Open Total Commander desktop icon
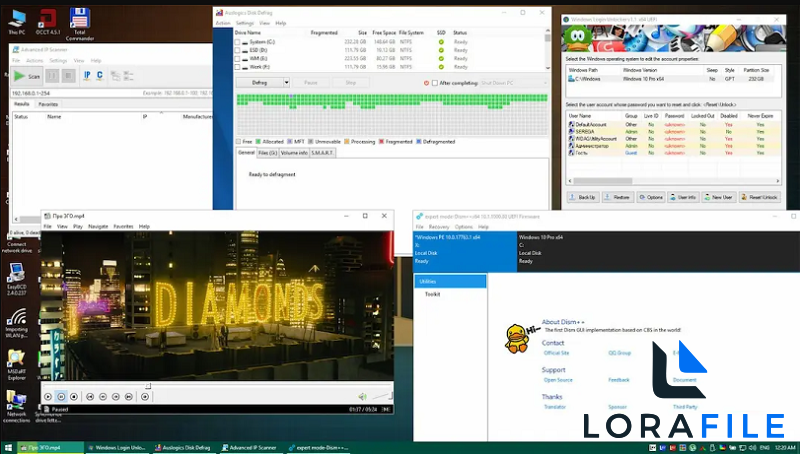Viewport: 800px width, 454px height. coord(80,24)
